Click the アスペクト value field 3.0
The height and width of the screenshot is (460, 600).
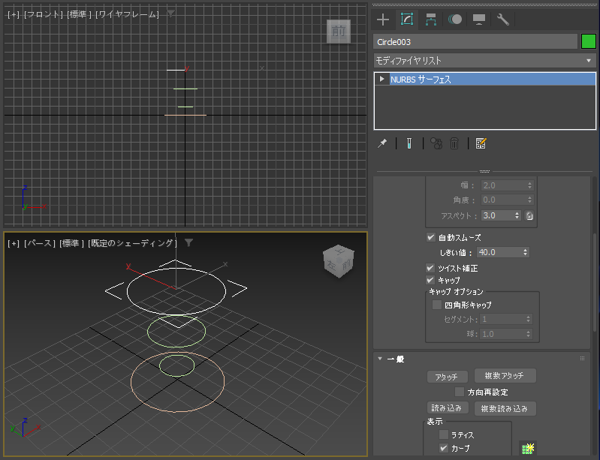497,215
